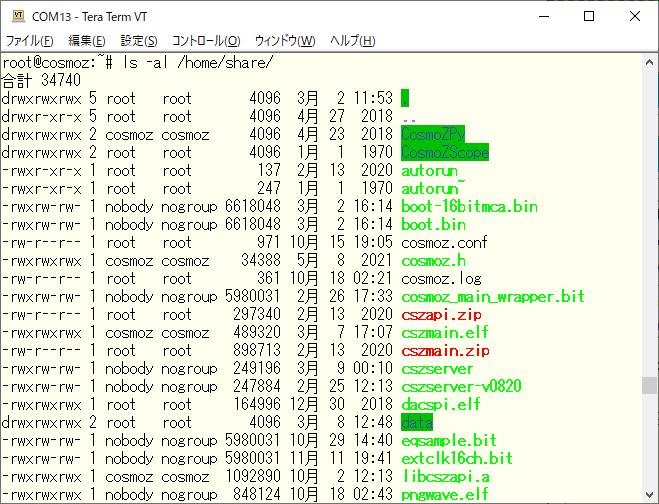Image resolution: width=659 pixels, height=504 pixels.
Task: Open the 編集(E) menu
Action: tap(86, 41)
